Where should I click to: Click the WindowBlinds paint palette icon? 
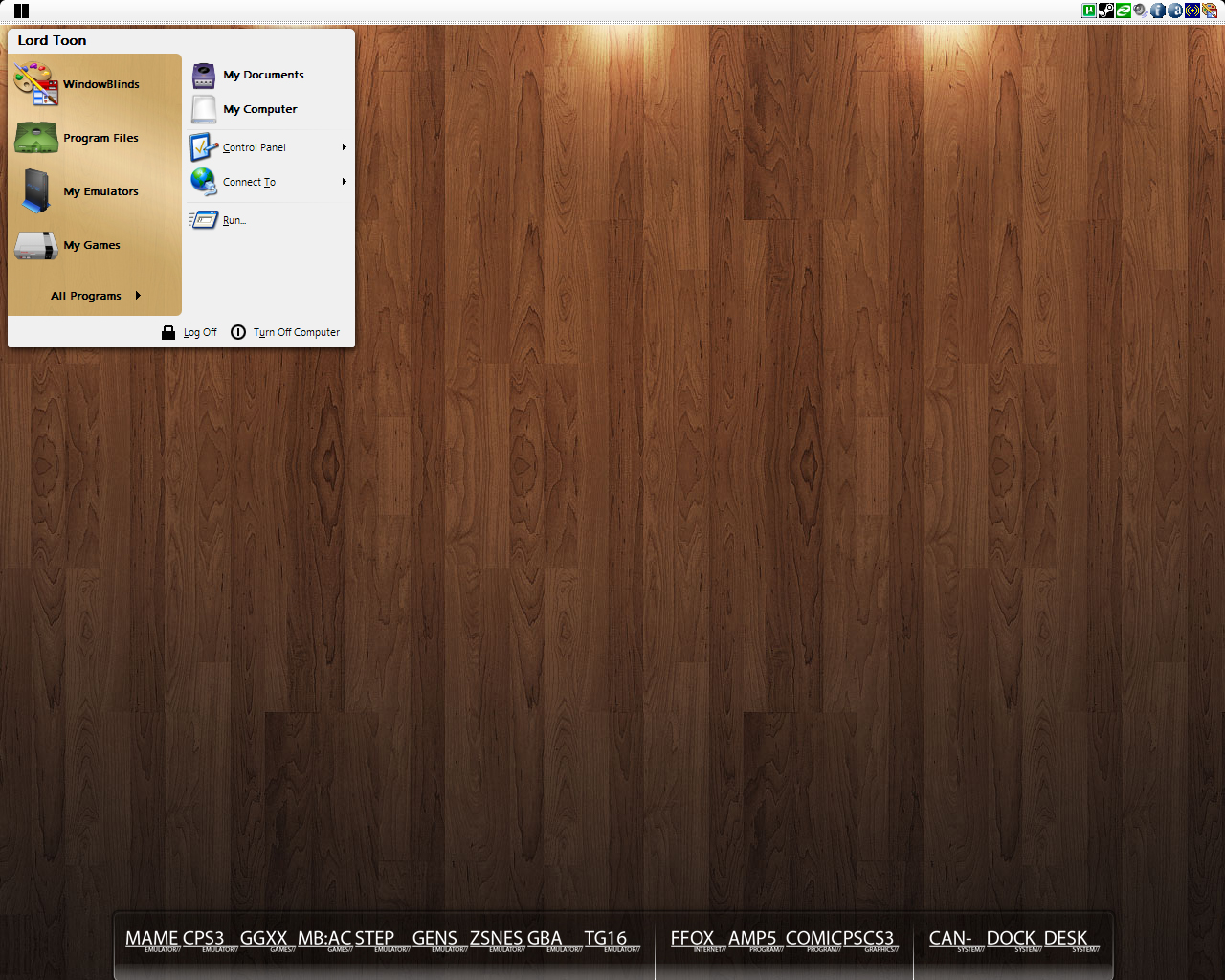(x=36, y=84)
